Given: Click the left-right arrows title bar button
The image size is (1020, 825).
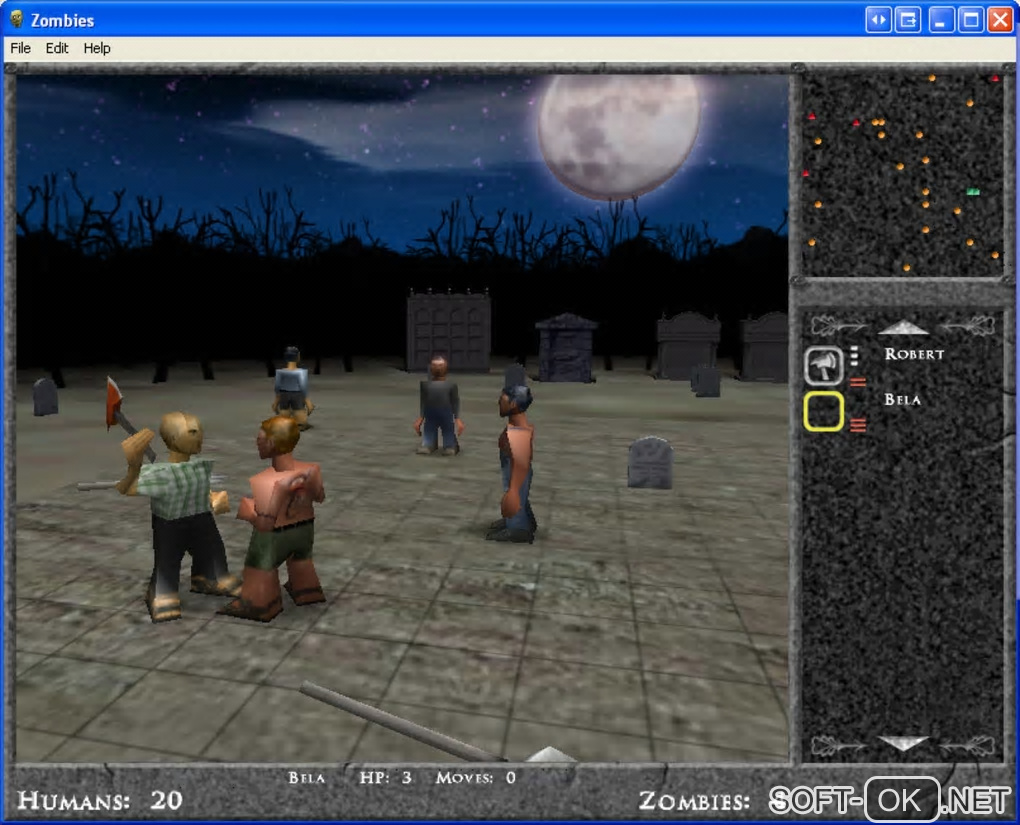Looking at the screenshot, I should pos(878,20).
